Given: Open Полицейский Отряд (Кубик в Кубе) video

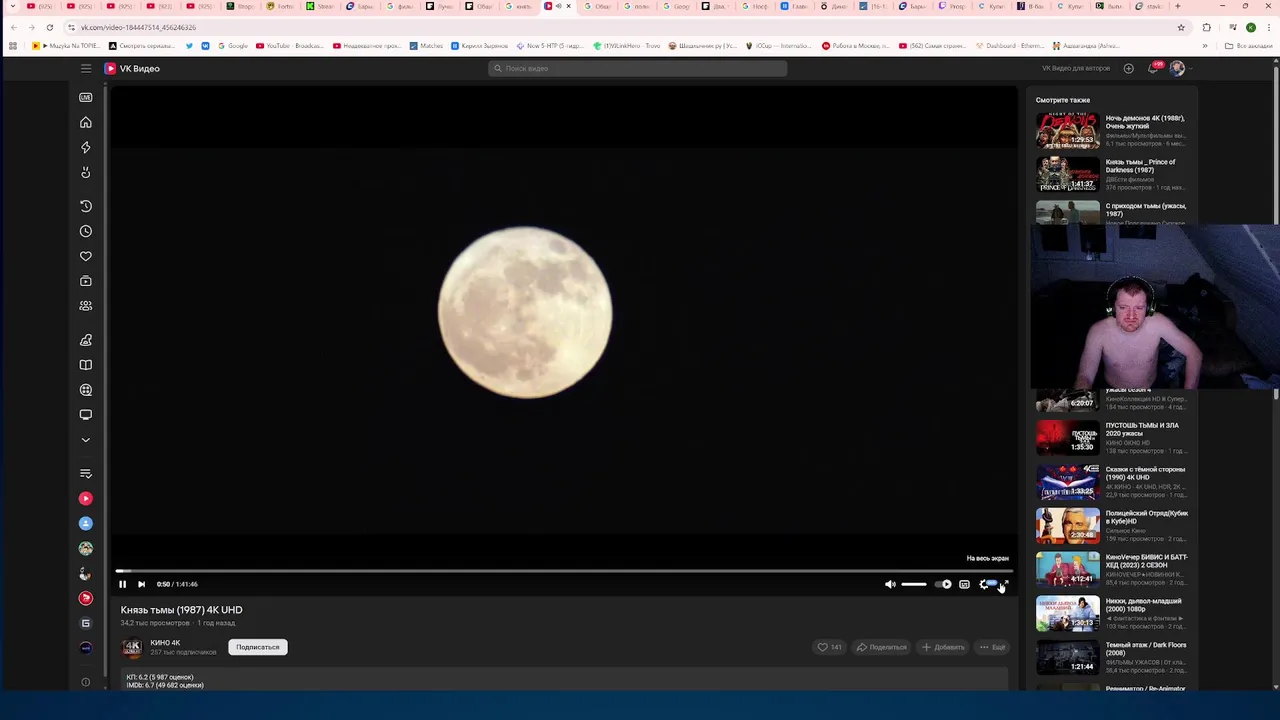Looking at the screenshot, I should 1112,526.
